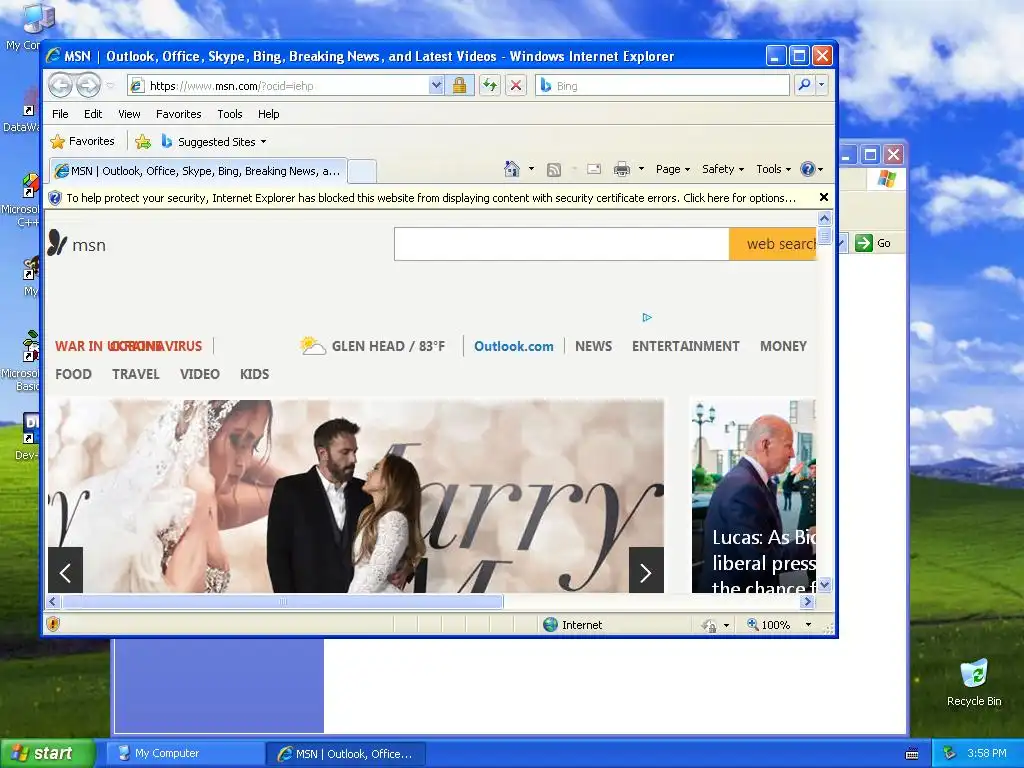Image resolution: width=1024 pixels, height=768 pixels.
Task: Open the Help menu
Action: click(x=268, y=114)
